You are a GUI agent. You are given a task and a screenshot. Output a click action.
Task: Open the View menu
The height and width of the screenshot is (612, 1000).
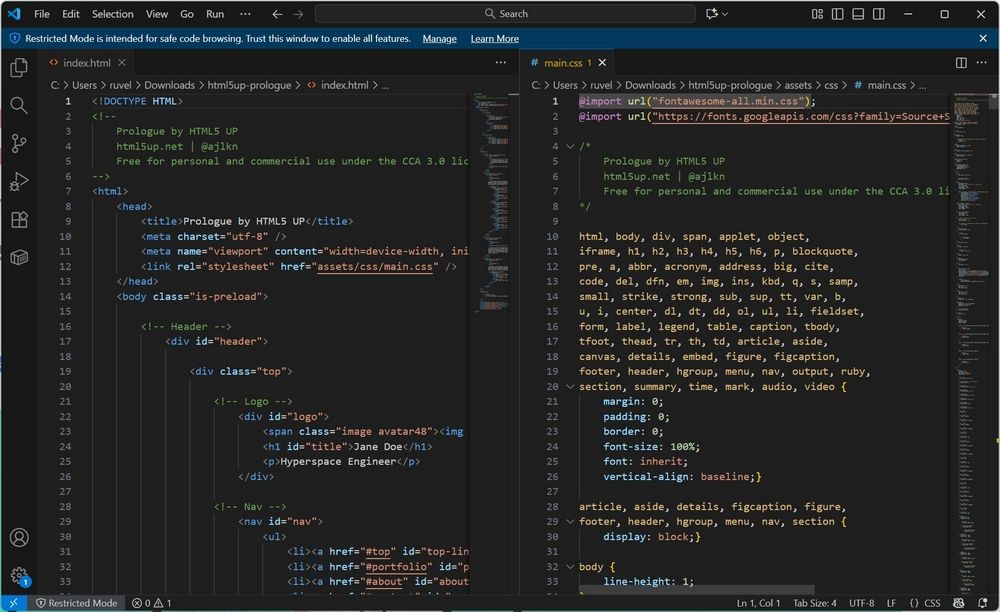point(157,14)
